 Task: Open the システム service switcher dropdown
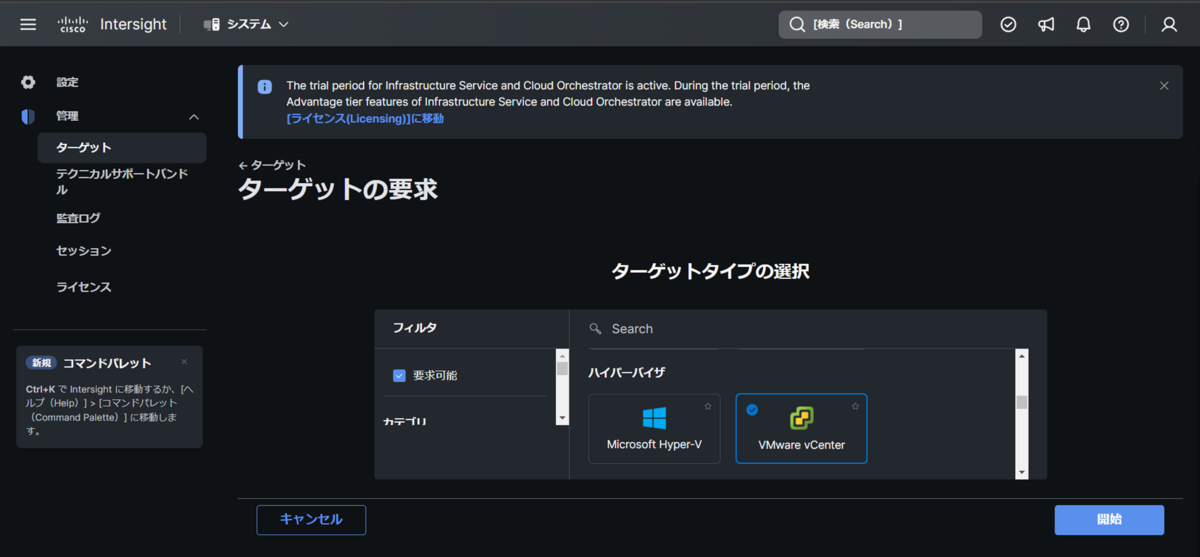[x=246, y=24]
